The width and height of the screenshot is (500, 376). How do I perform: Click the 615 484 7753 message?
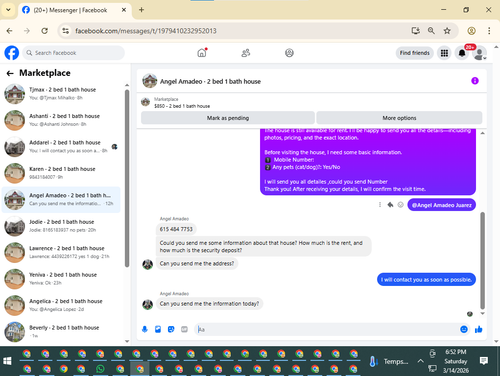click(x=176, y=229)
